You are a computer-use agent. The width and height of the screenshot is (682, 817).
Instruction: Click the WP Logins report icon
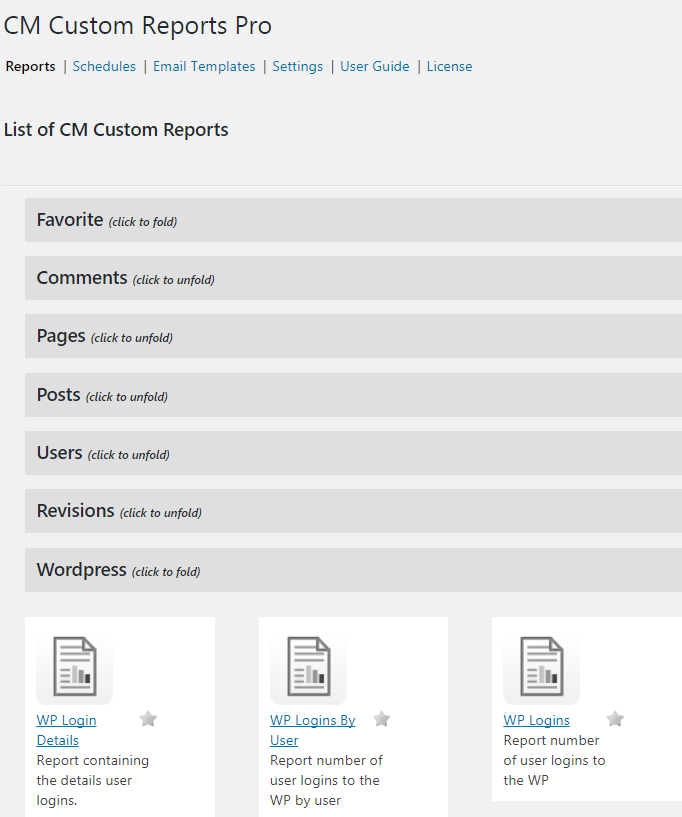[x=541, y=669]
